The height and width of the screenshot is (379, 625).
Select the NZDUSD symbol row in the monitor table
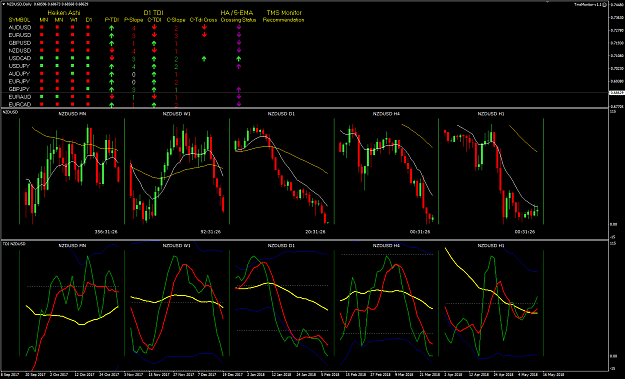20,51
